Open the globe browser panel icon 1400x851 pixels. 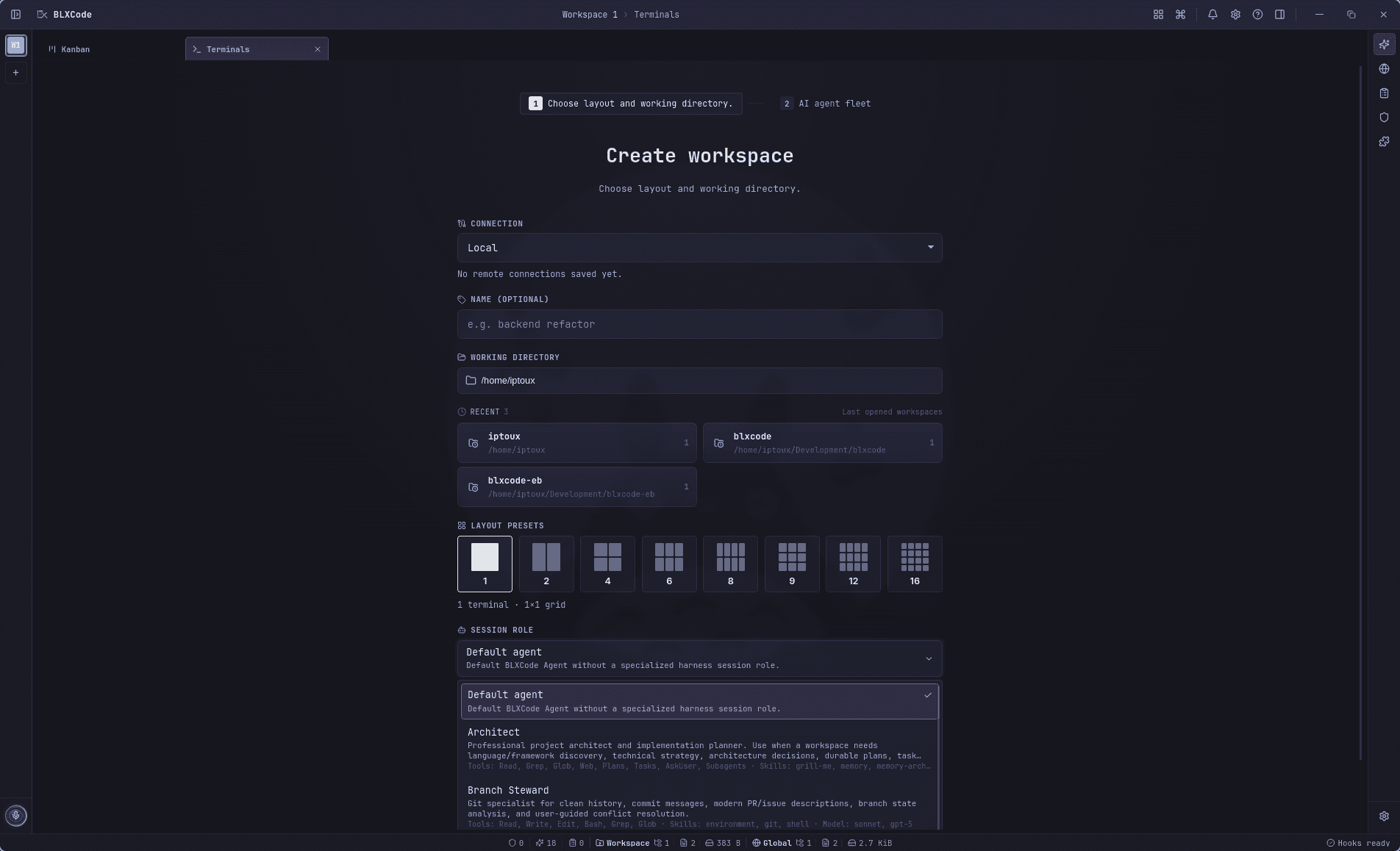click(x=1384, y=69)
